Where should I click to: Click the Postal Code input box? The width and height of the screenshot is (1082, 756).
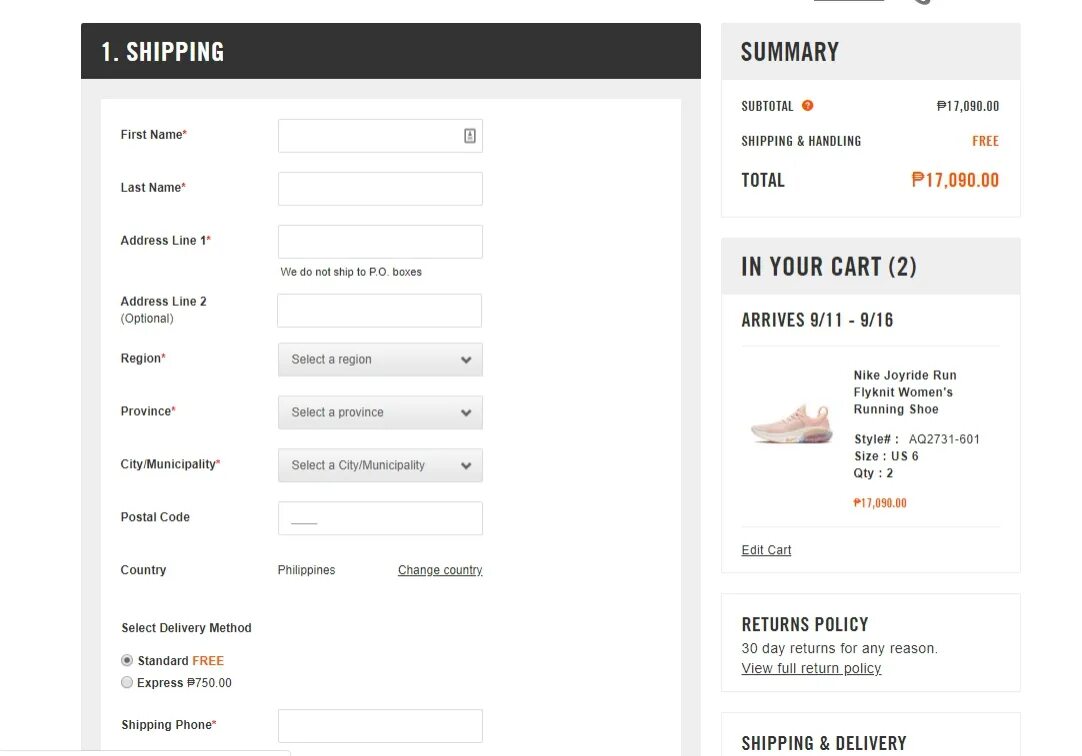[x=380, y=518]
